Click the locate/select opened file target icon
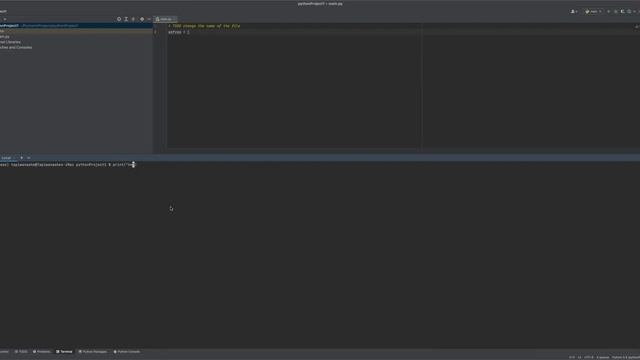640x360 pixels. point(119,19)
